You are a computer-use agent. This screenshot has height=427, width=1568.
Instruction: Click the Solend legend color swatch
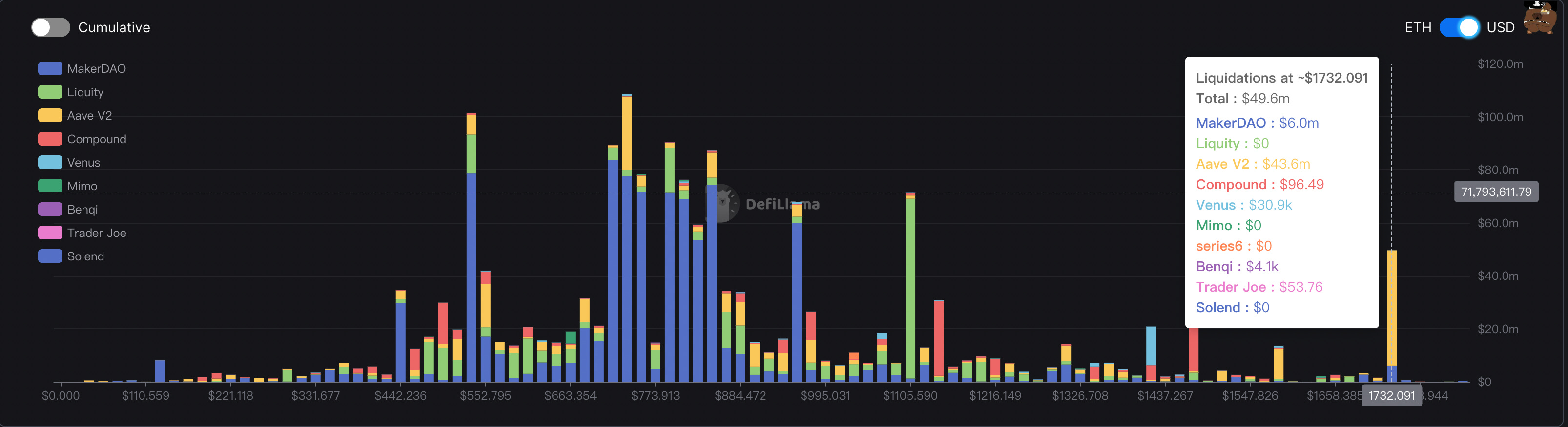(x=50, y=256)
